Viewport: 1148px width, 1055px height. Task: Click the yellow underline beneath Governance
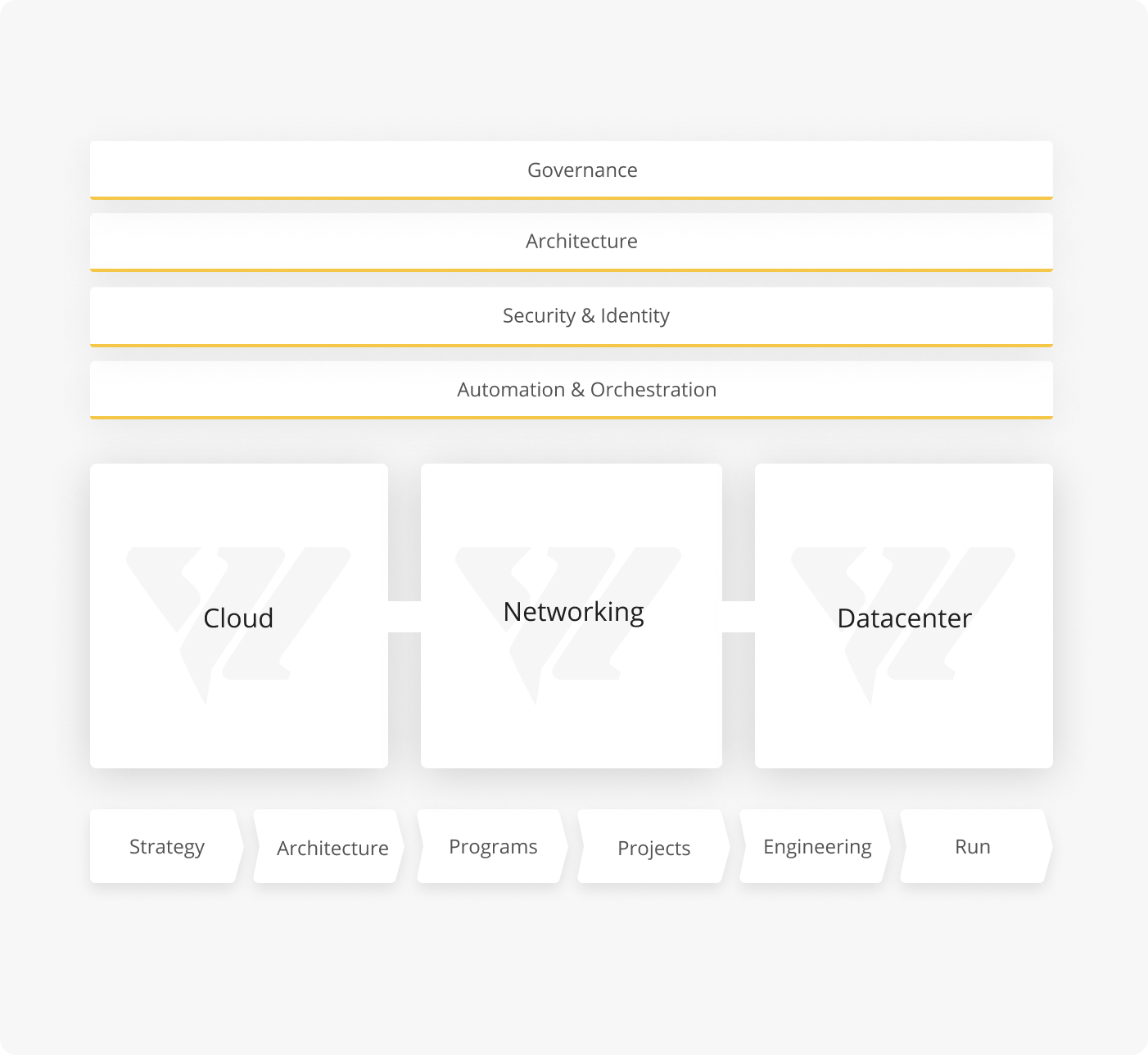click(572, 198)
